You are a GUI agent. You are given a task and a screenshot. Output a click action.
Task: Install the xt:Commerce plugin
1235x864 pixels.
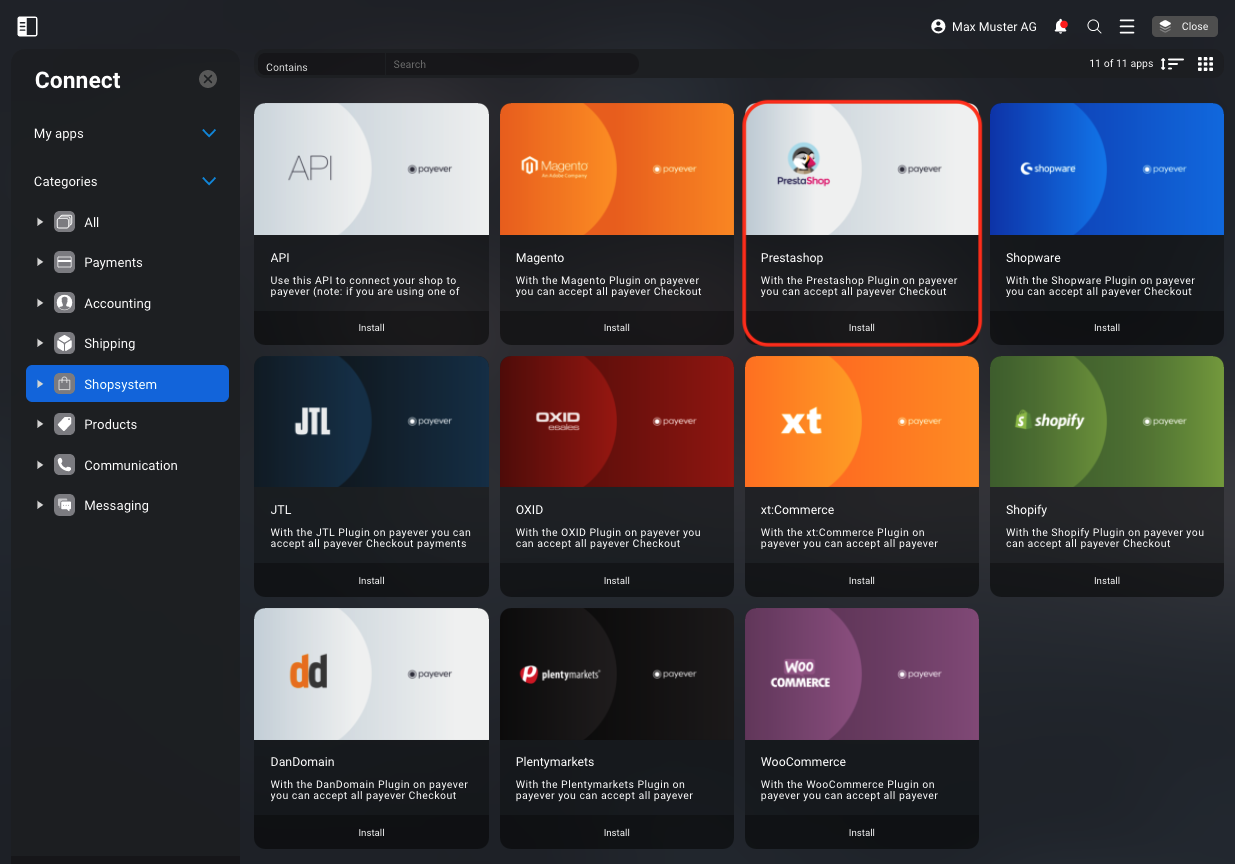pos(861,581)
